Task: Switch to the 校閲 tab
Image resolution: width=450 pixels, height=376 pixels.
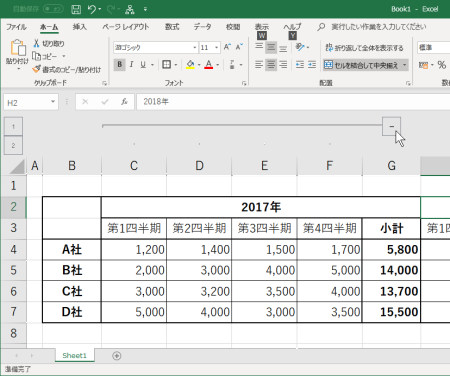Action: point(233,27)
